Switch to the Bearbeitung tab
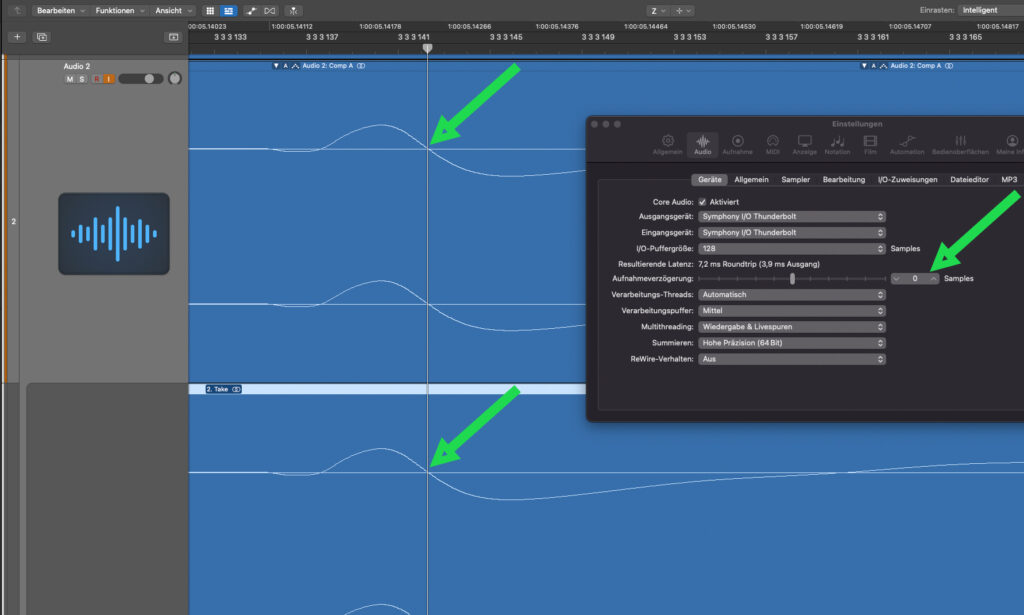 click(844, 180)
